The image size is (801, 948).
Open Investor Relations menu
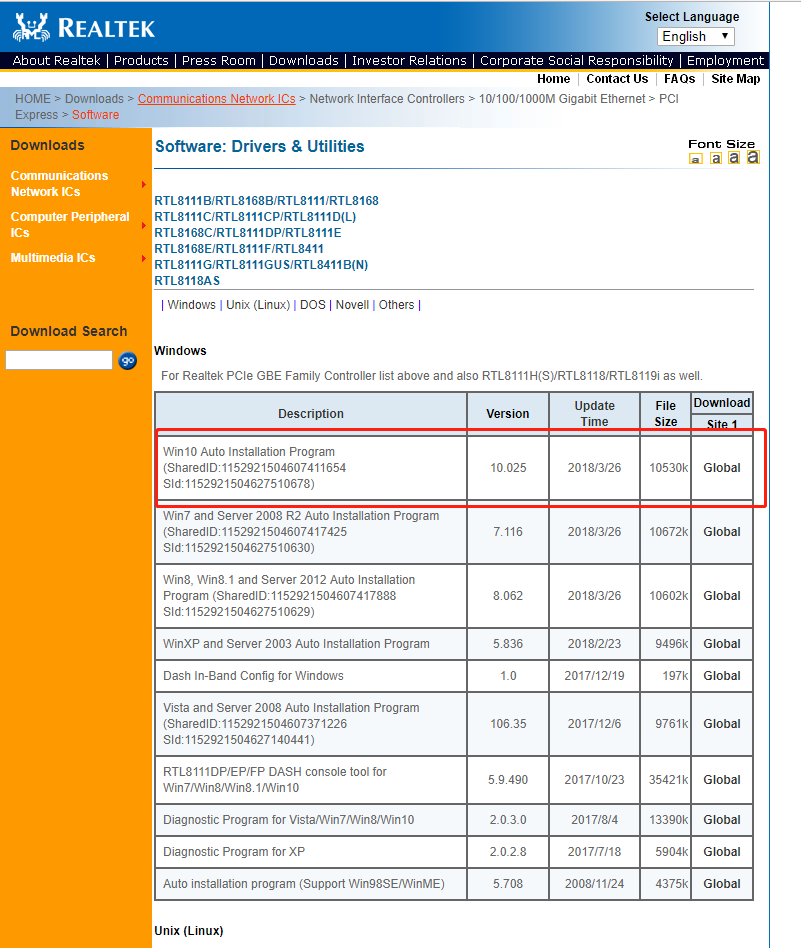[409, 60]
